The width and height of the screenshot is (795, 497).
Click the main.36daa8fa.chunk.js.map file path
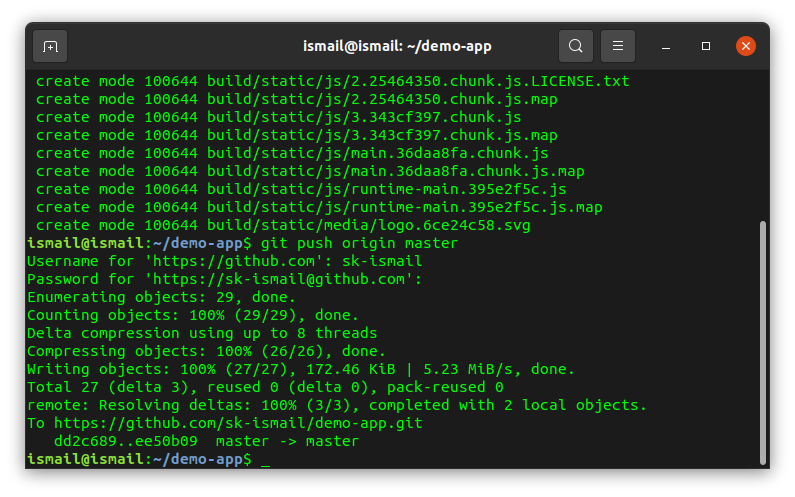point(396,171)
